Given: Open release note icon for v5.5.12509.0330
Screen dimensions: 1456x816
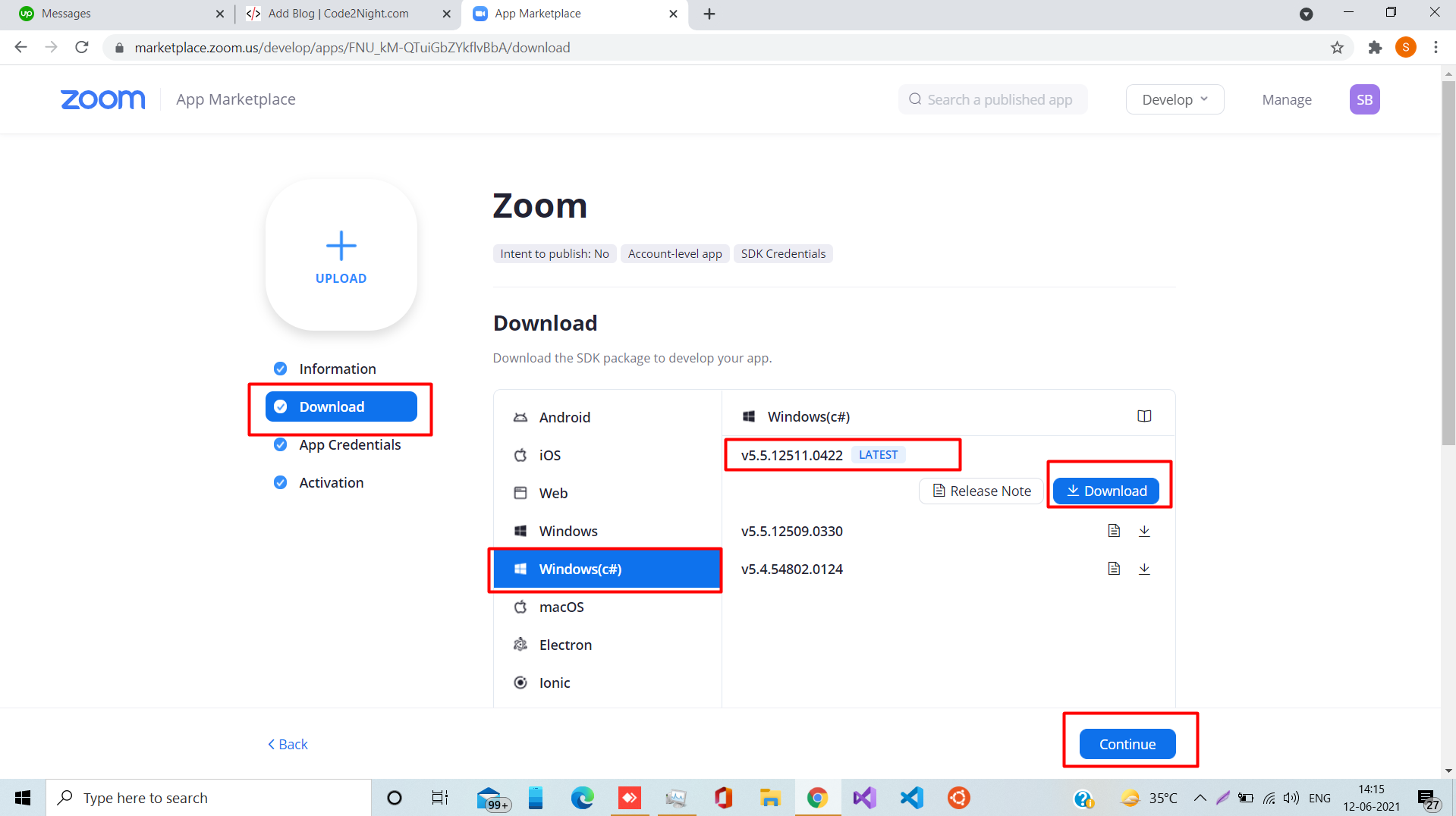Looking at the screenshot, I should coord(1113,531).
